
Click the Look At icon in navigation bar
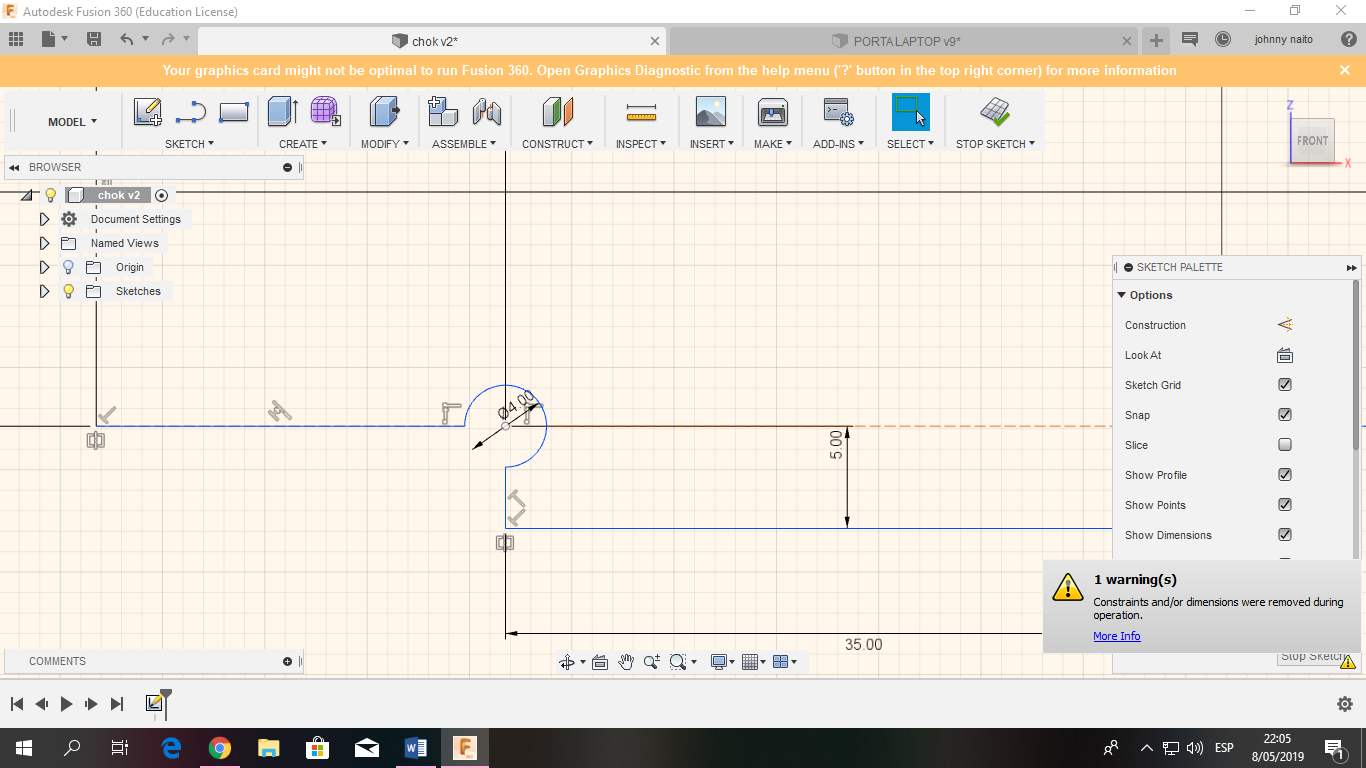coord(600,662)
